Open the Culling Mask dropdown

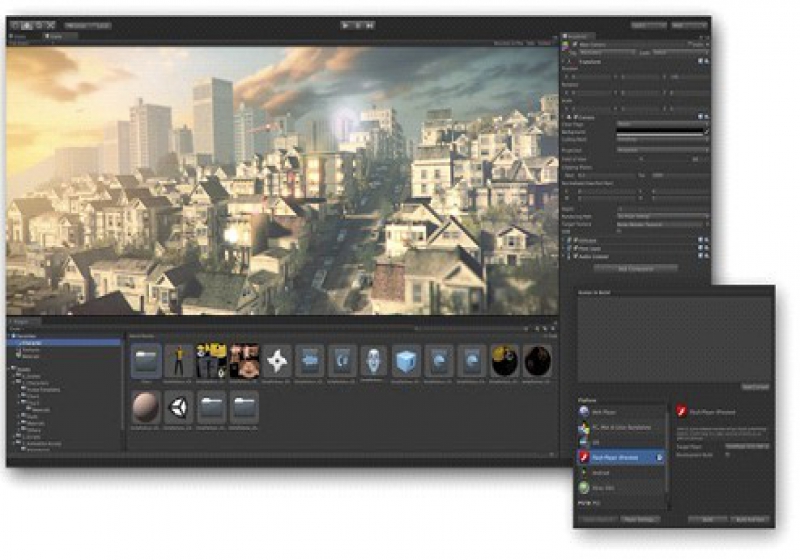coord(662,139)
